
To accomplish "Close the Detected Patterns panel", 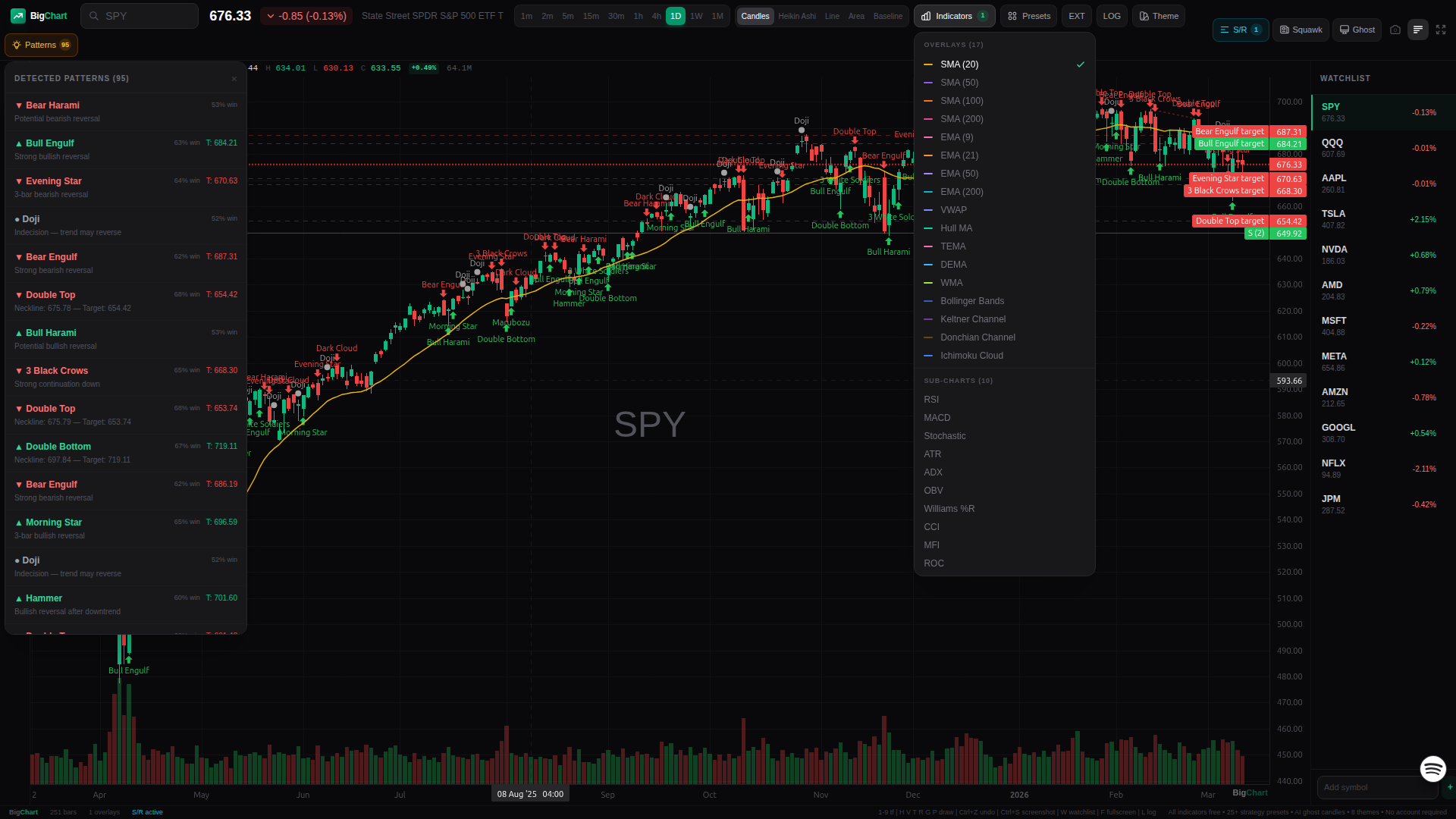I will coord(234,79).
